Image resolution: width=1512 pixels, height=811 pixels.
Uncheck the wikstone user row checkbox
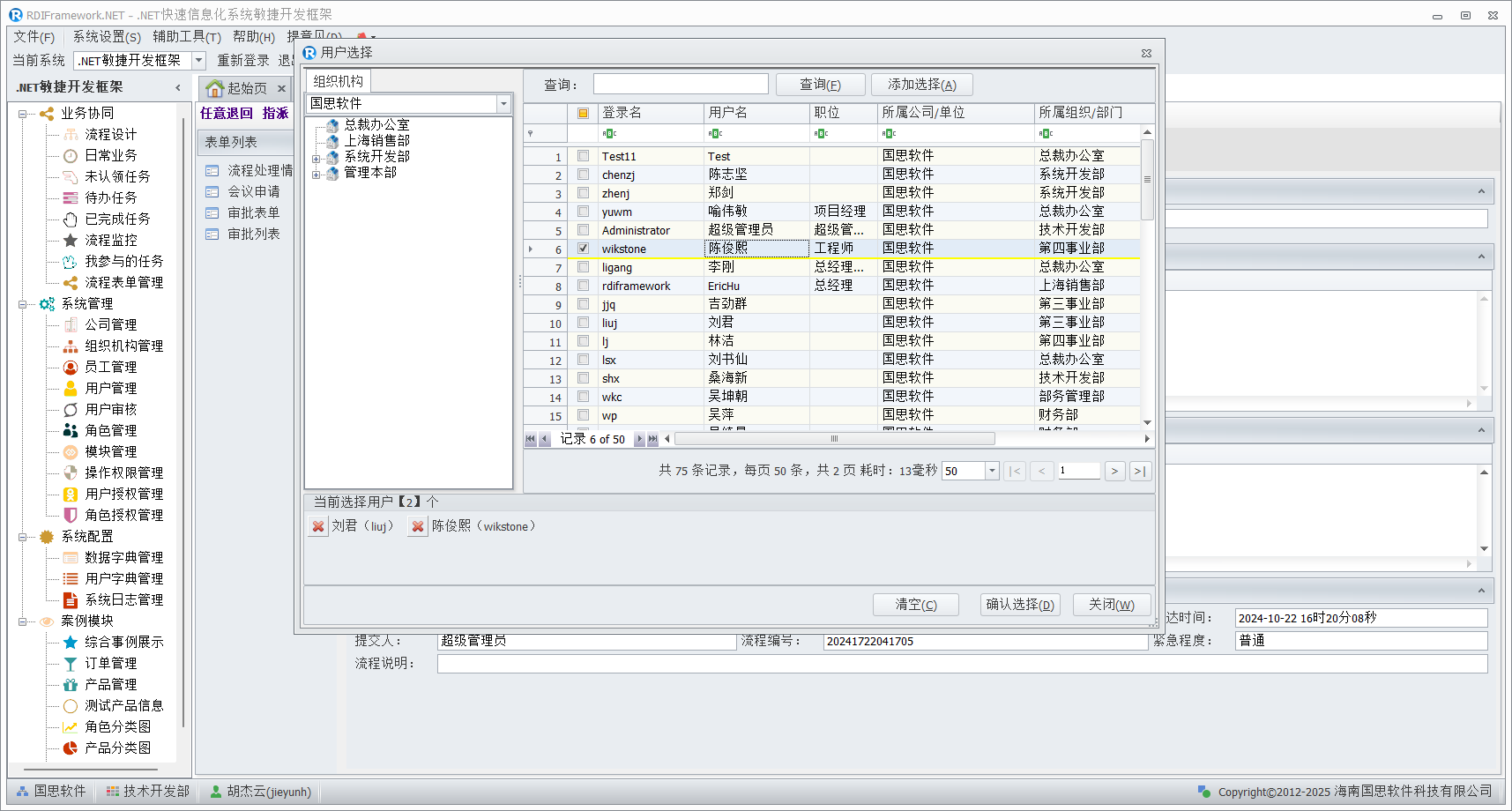583,249
